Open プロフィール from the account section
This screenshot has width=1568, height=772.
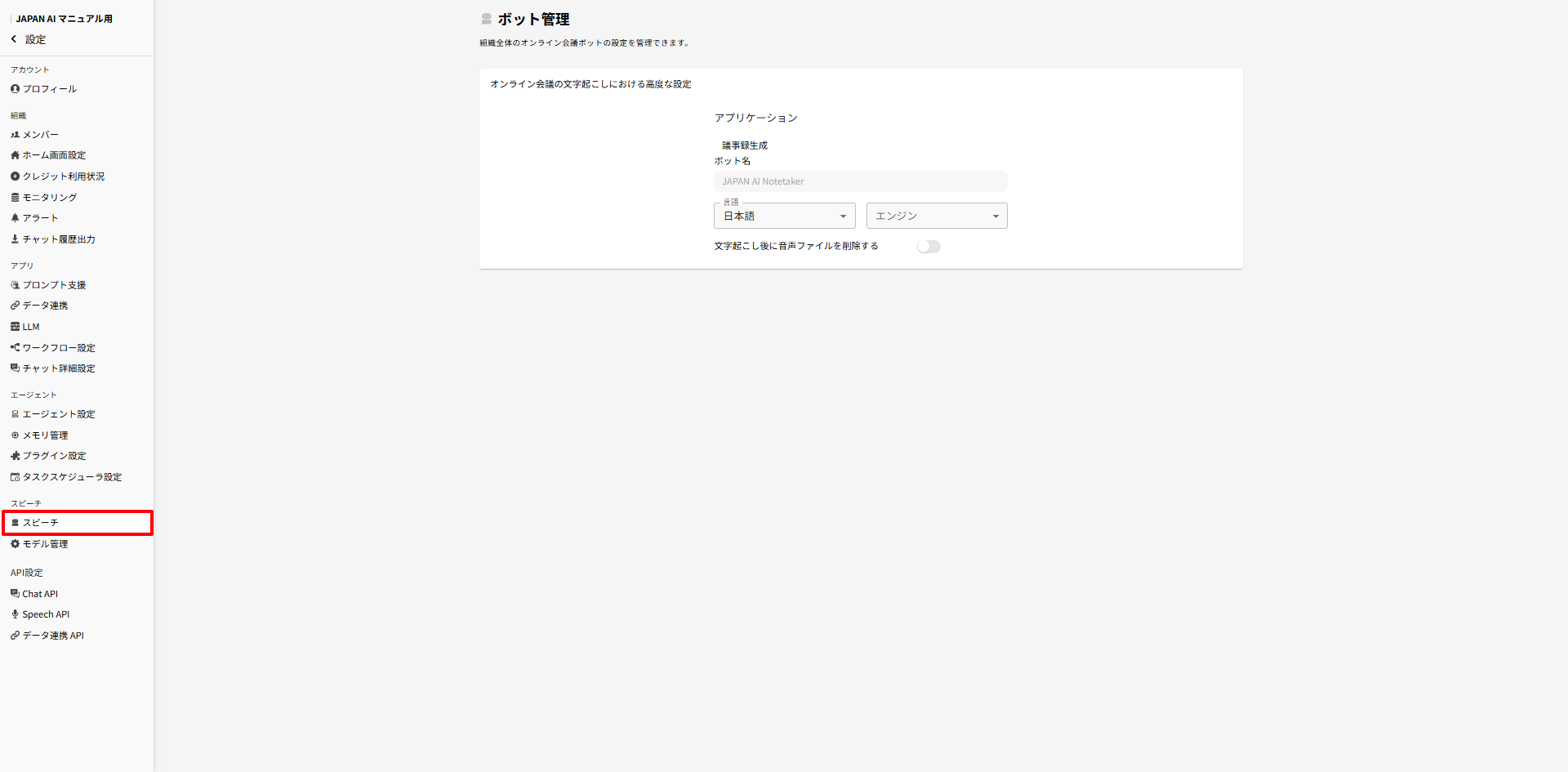pos(49,88)
